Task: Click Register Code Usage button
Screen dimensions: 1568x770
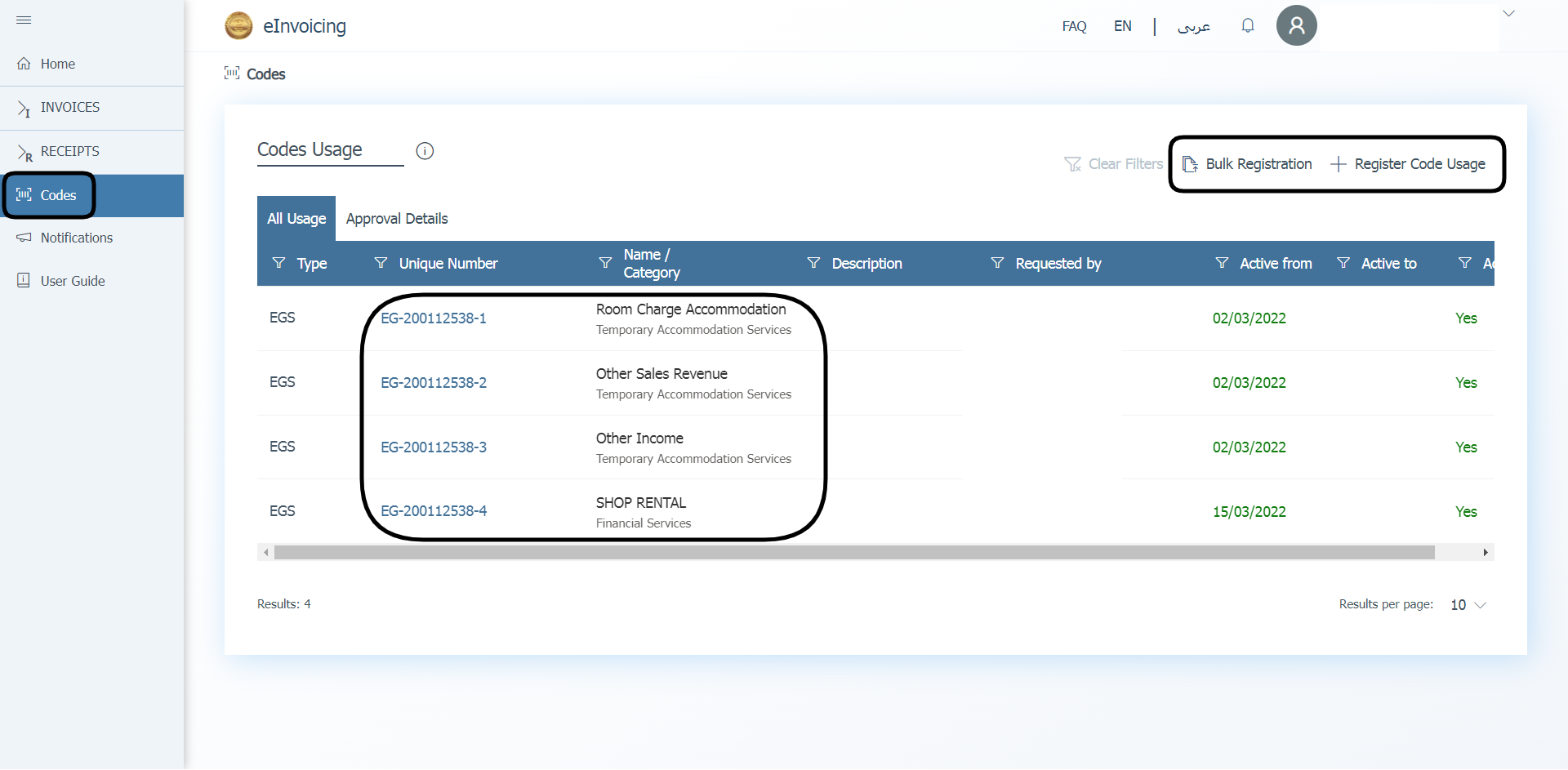Action: pos(1408,164)
